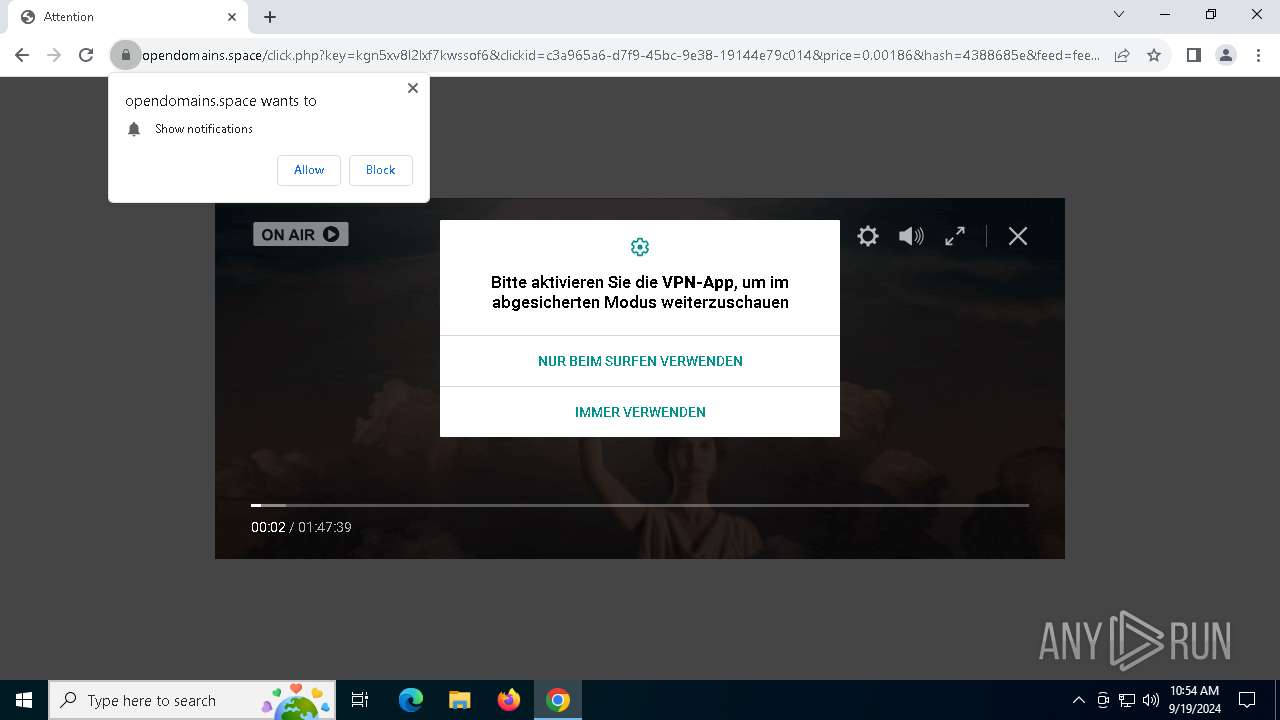This screenshot has height=720, width=1280.
Task: Open video player settings gear
Action: click(x=868, y=236)
